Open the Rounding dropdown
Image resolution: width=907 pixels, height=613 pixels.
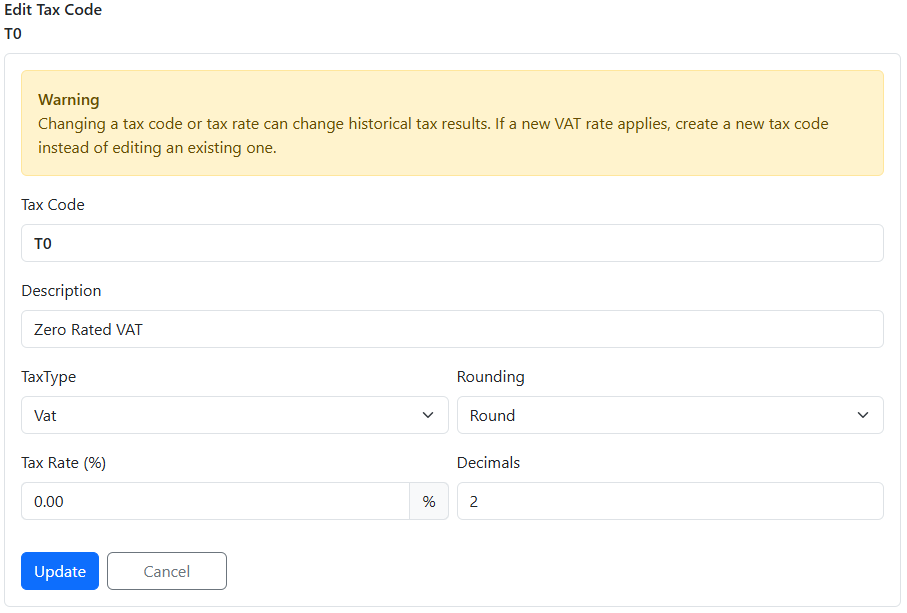click(x=670, y=415)
